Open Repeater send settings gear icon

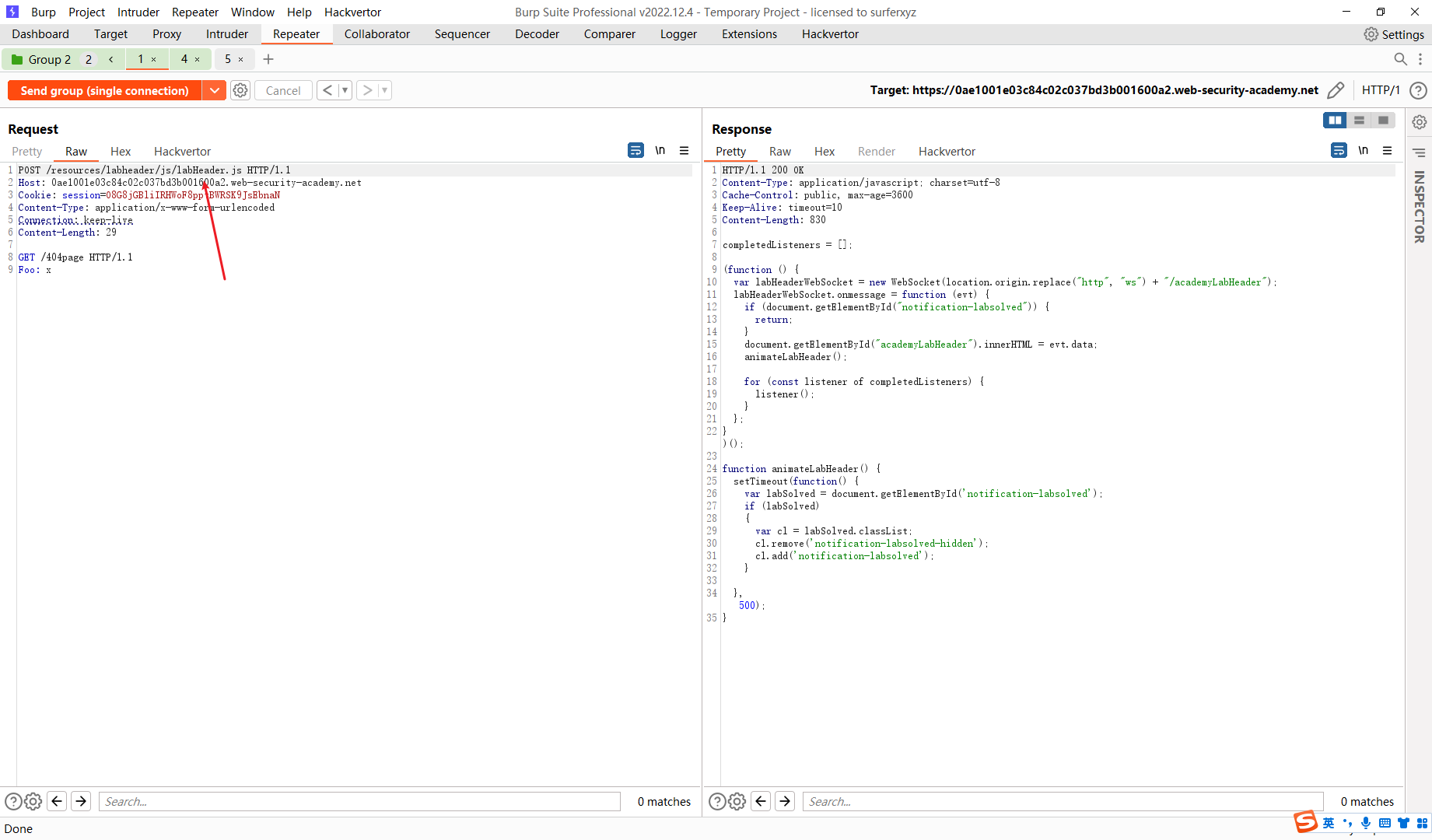click(240, 90)
